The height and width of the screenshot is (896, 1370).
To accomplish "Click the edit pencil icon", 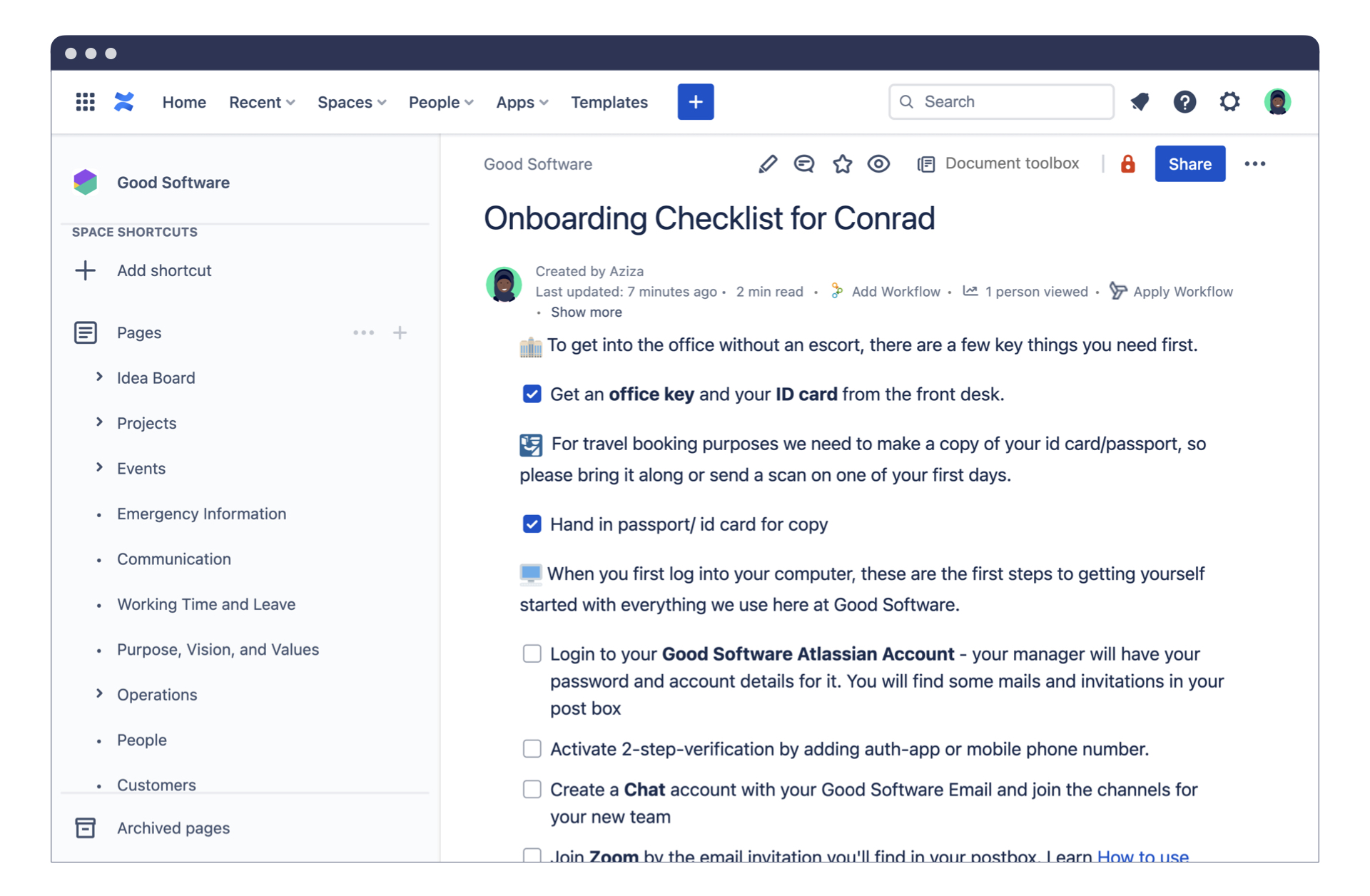I will 767,164.
